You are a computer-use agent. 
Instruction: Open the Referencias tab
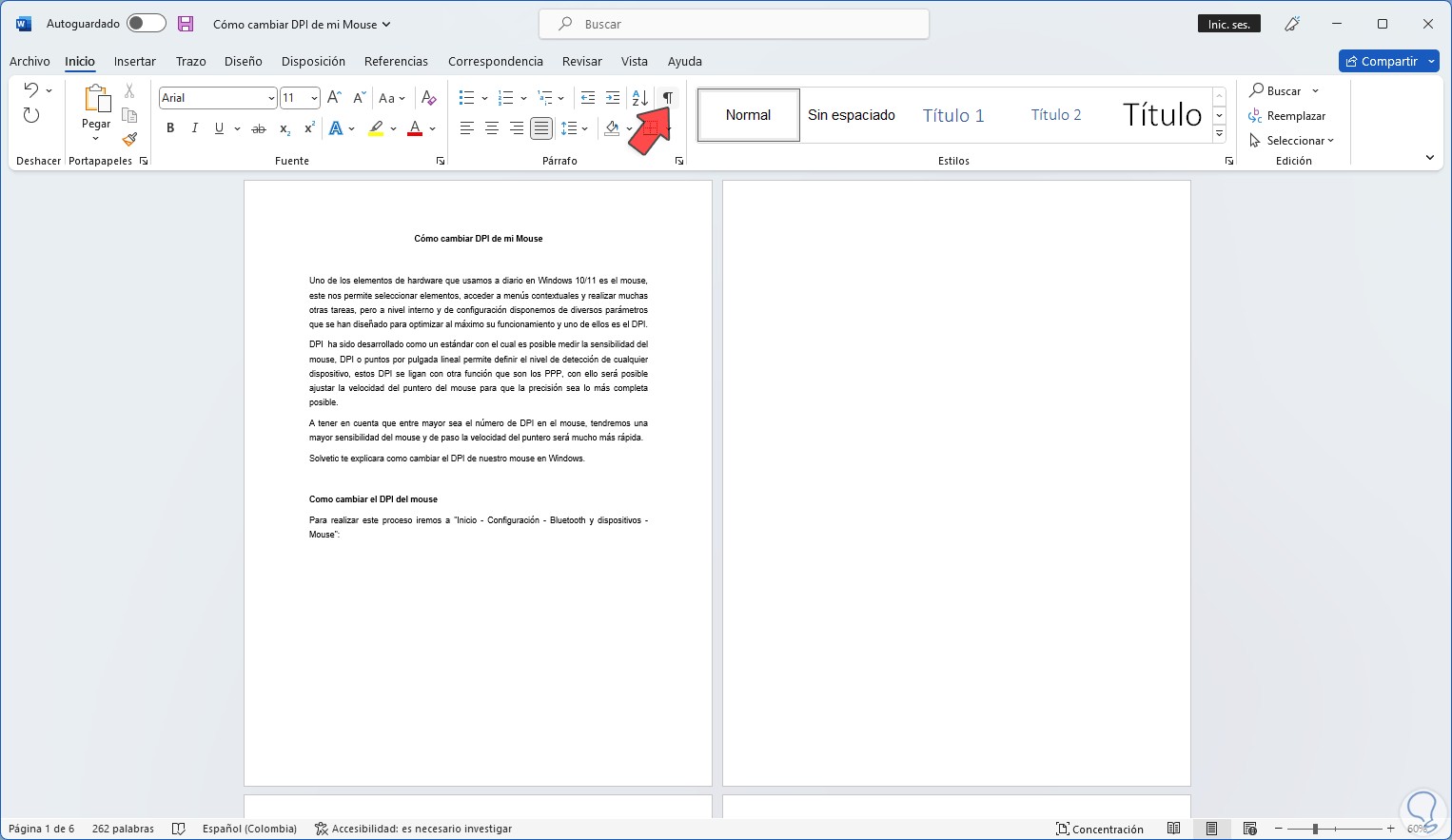pos(396,62)
